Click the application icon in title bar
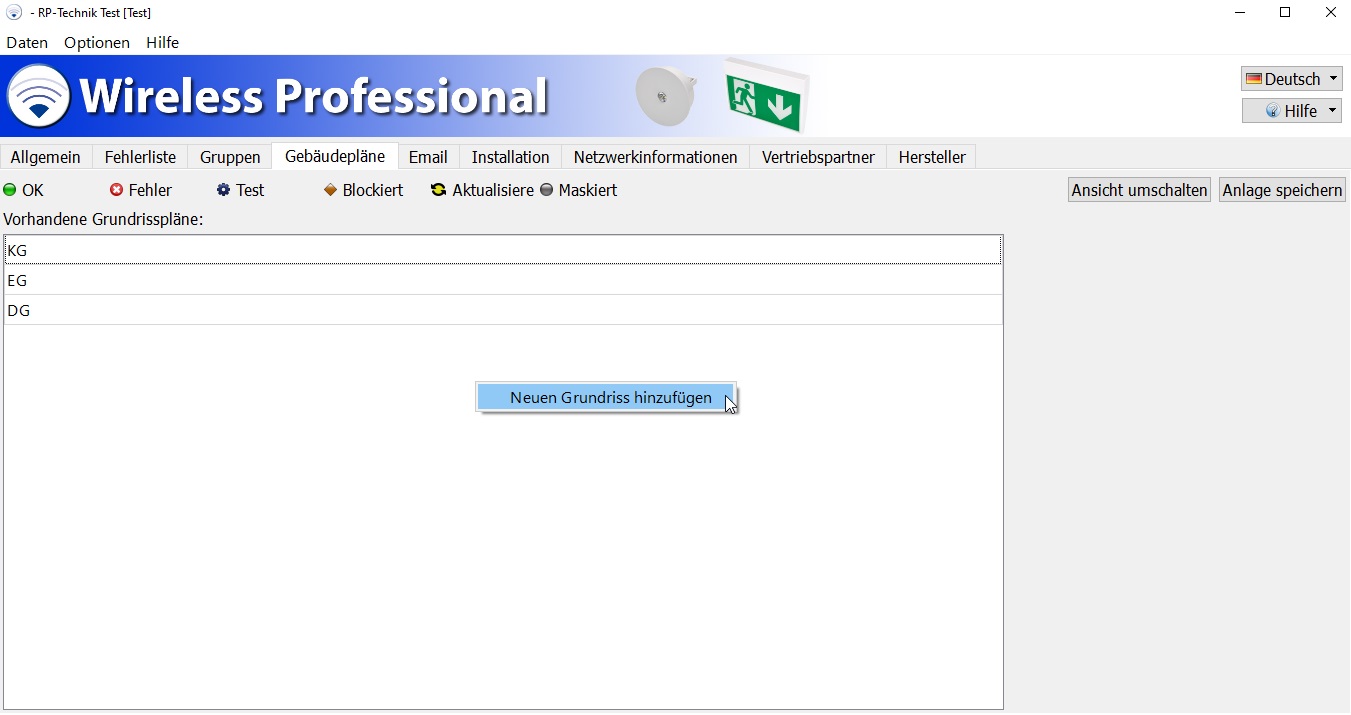1351x715 pixels. pyautogui.click(x=14, y=13)
